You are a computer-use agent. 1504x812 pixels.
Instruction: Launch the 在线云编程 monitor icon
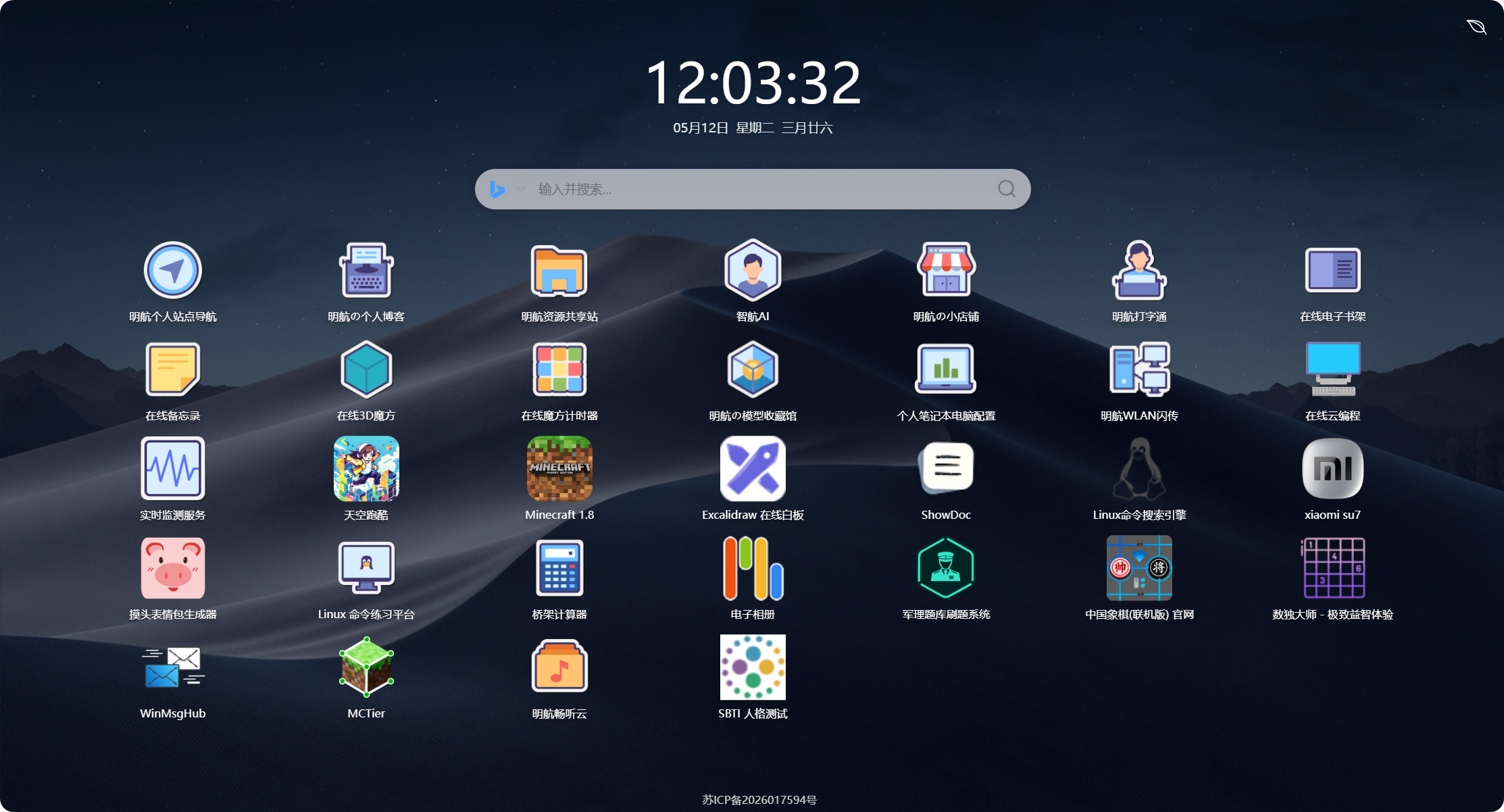pos(1332,370)
